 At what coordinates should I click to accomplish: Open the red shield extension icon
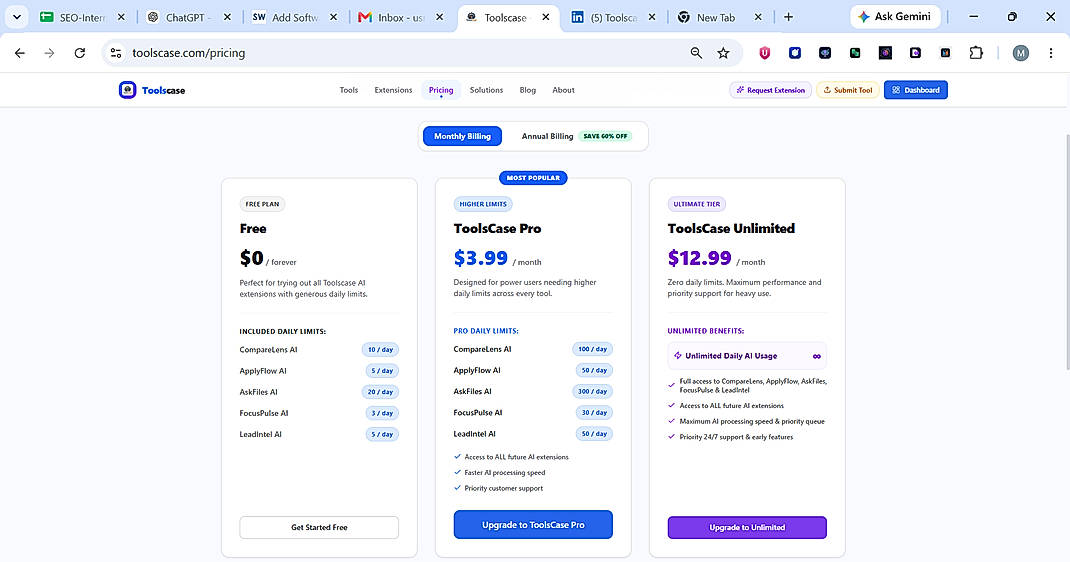click(x=765, y=53)
